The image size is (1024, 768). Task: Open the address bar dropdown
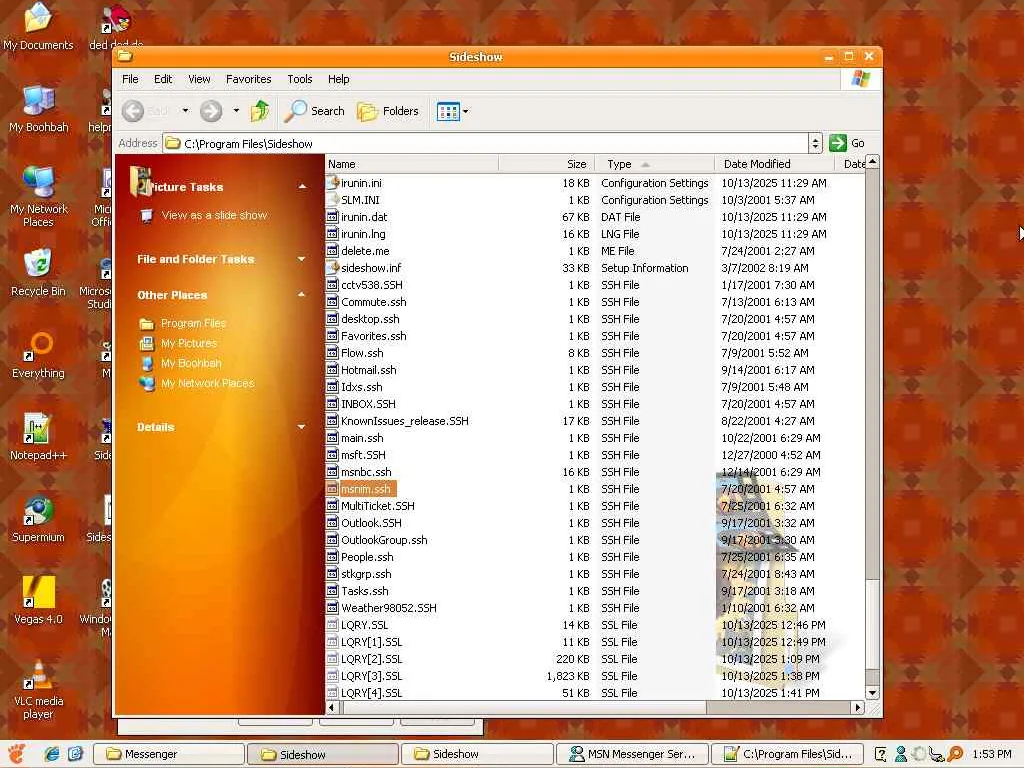(815, 143)
